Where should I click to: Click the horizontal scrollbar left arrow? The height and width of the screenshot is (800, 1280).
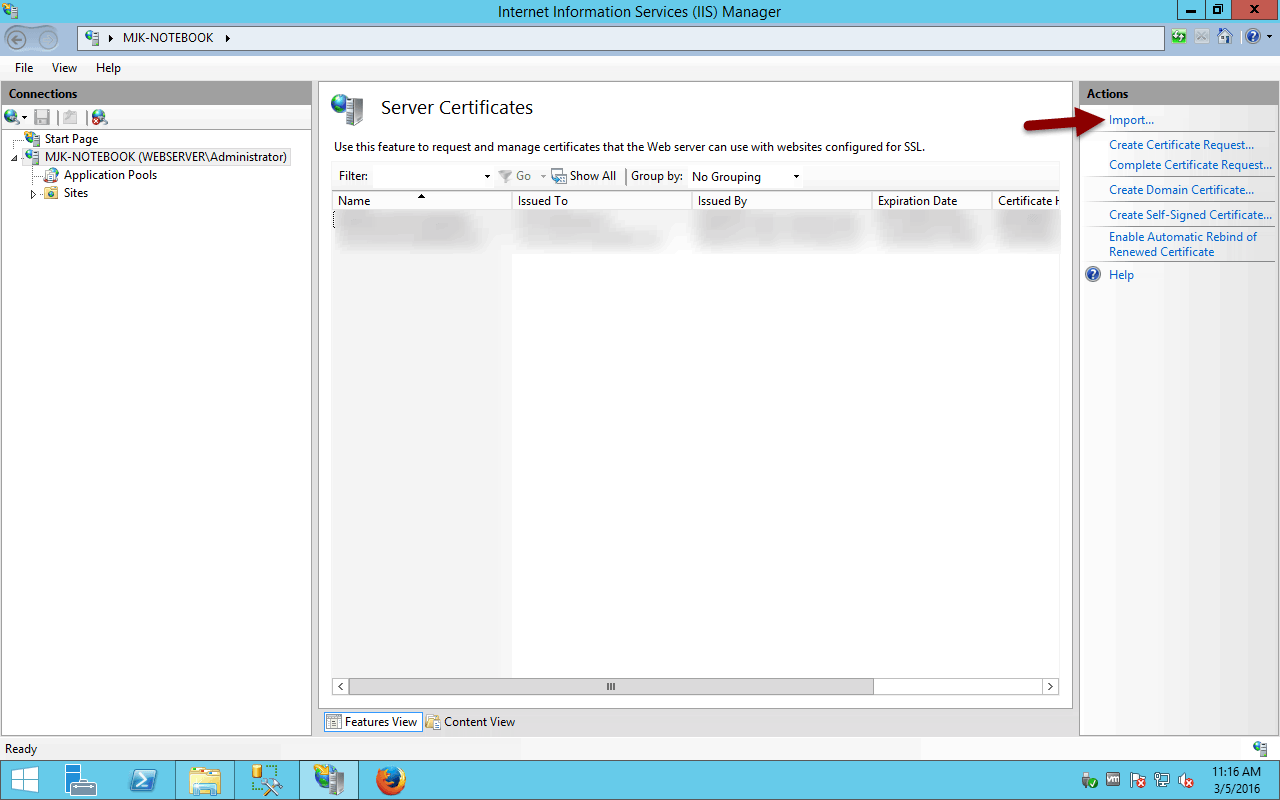pos(341,687)
